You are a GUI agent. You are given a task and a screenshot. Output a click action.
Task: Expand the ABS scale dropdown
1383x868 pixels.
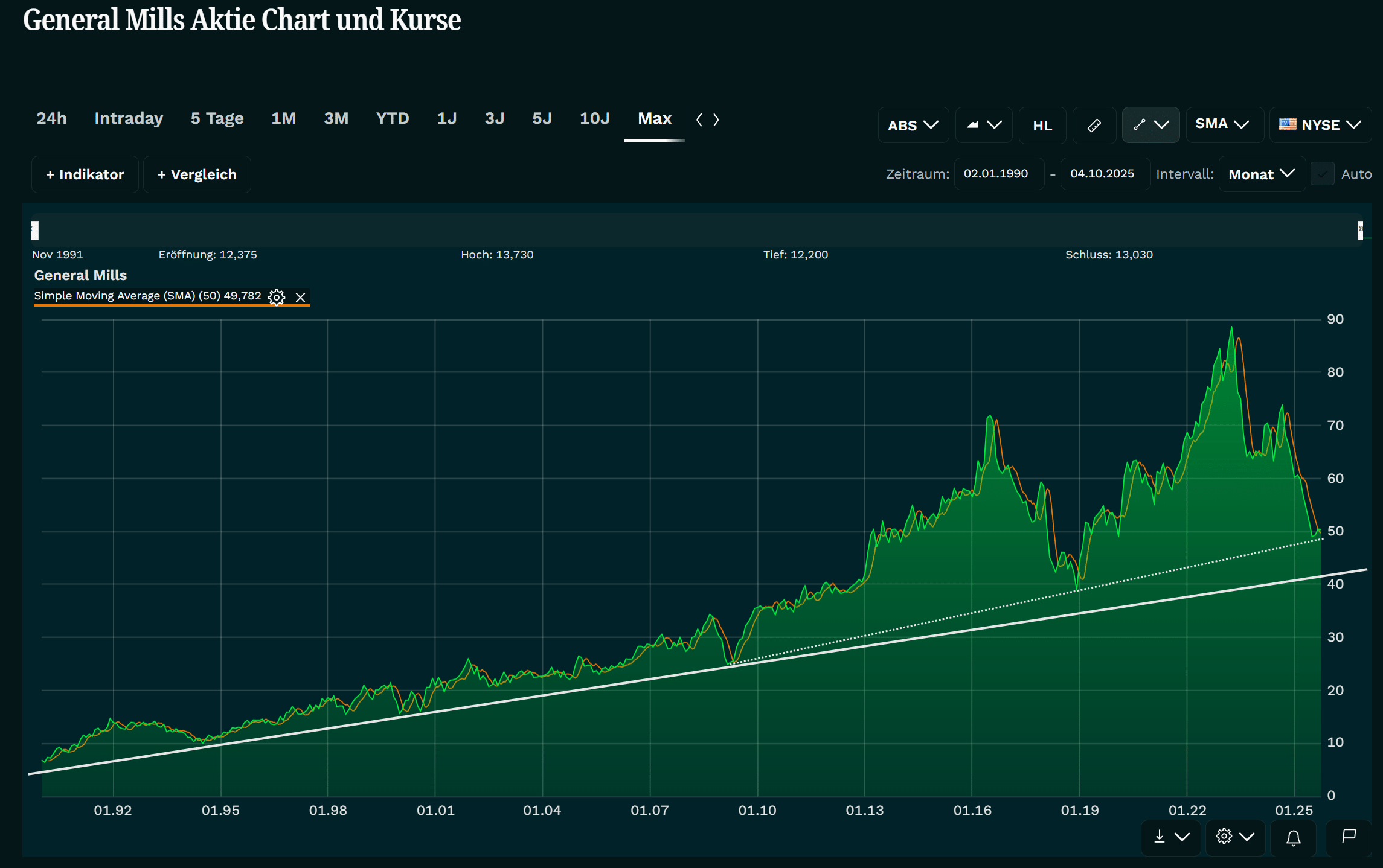click(913, 126)
